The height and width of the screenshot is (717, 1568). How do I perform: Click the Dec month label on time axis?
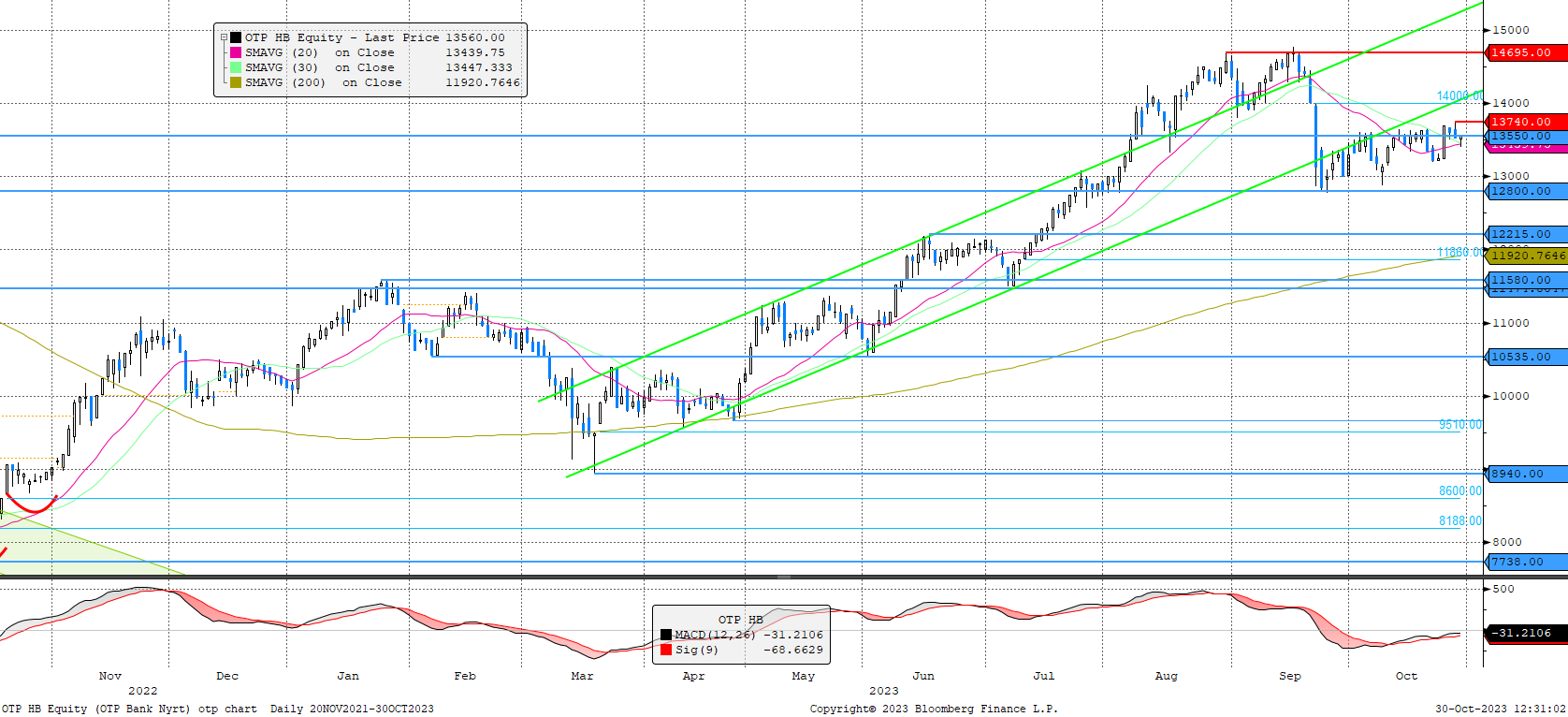point(227,676)
